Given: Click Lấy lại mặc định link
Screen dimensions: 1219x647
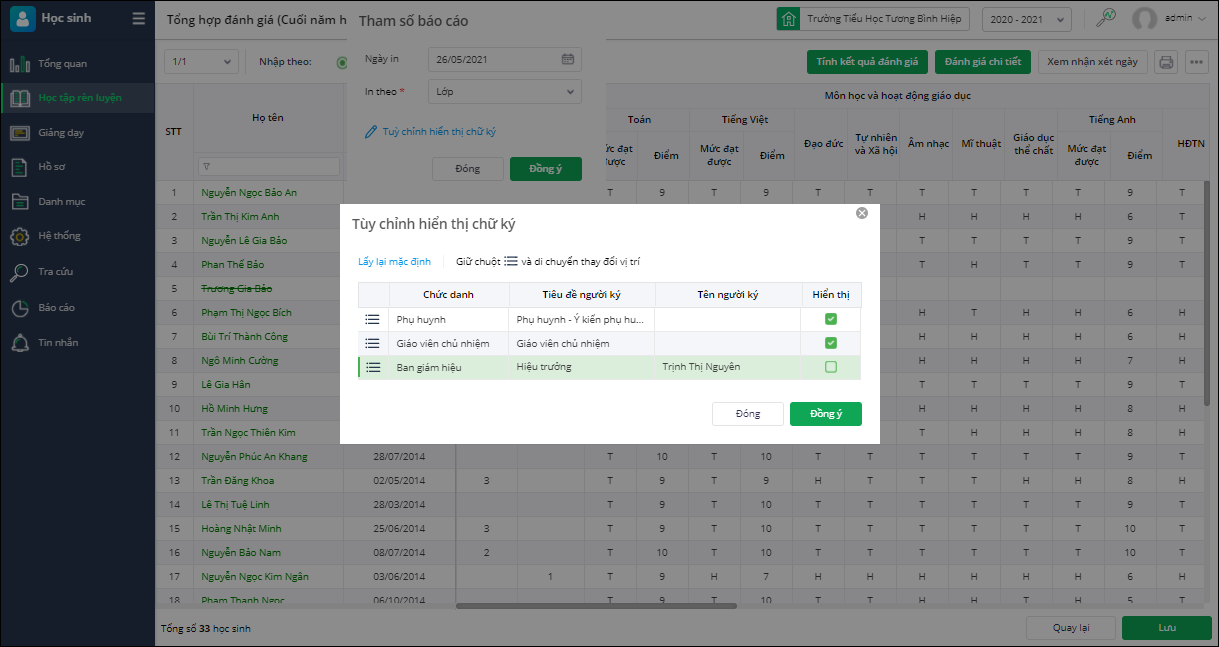Looking at the screenshot, I should point(394,262).
